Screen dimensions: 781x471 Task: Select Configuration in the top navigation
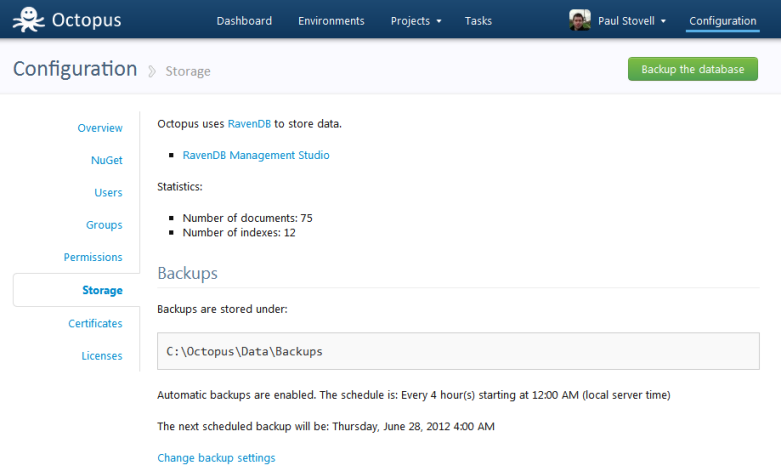pyautogui.click(x=723, y=21)
